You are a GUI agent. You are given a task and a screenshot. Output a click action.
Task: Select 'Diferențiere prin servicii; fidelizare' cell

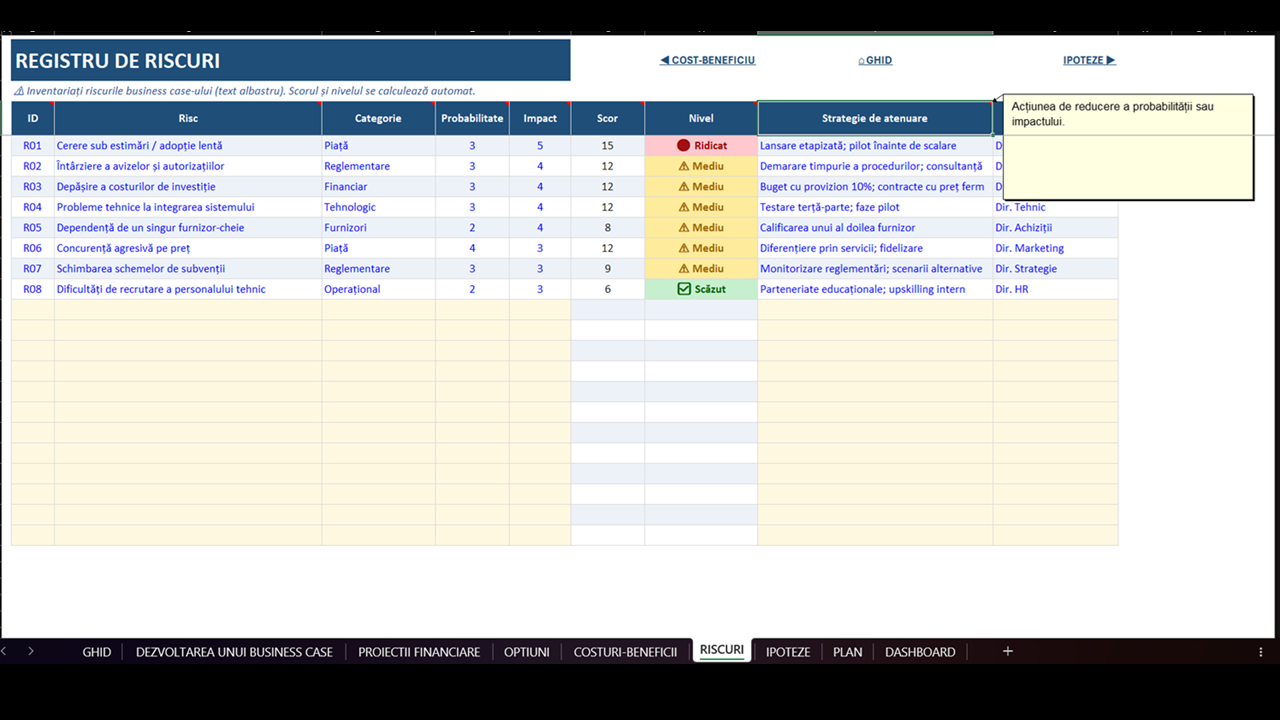tap(875, 248)
